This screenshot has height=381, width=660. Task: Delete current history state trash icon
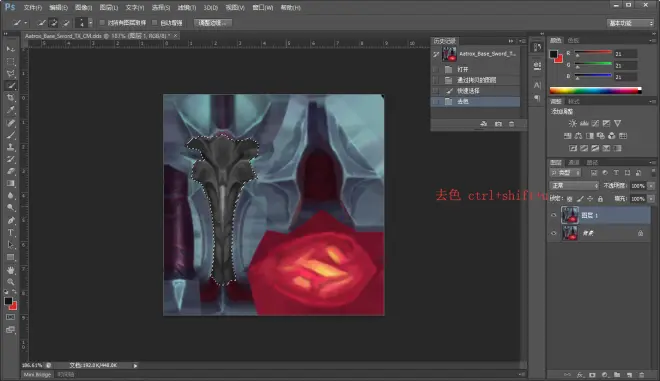pyautogui.click(x=511, y=124)
